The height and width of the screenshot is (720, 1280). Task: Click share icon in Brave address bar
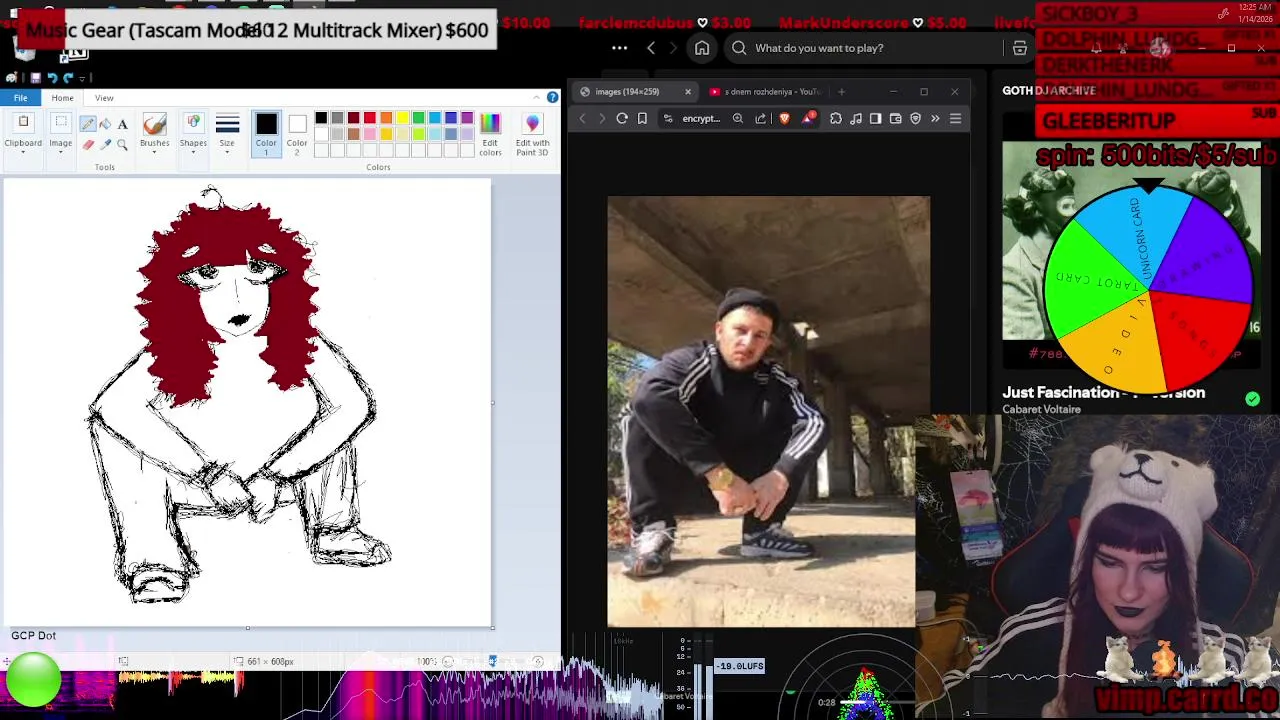click(x=761, y=118)
